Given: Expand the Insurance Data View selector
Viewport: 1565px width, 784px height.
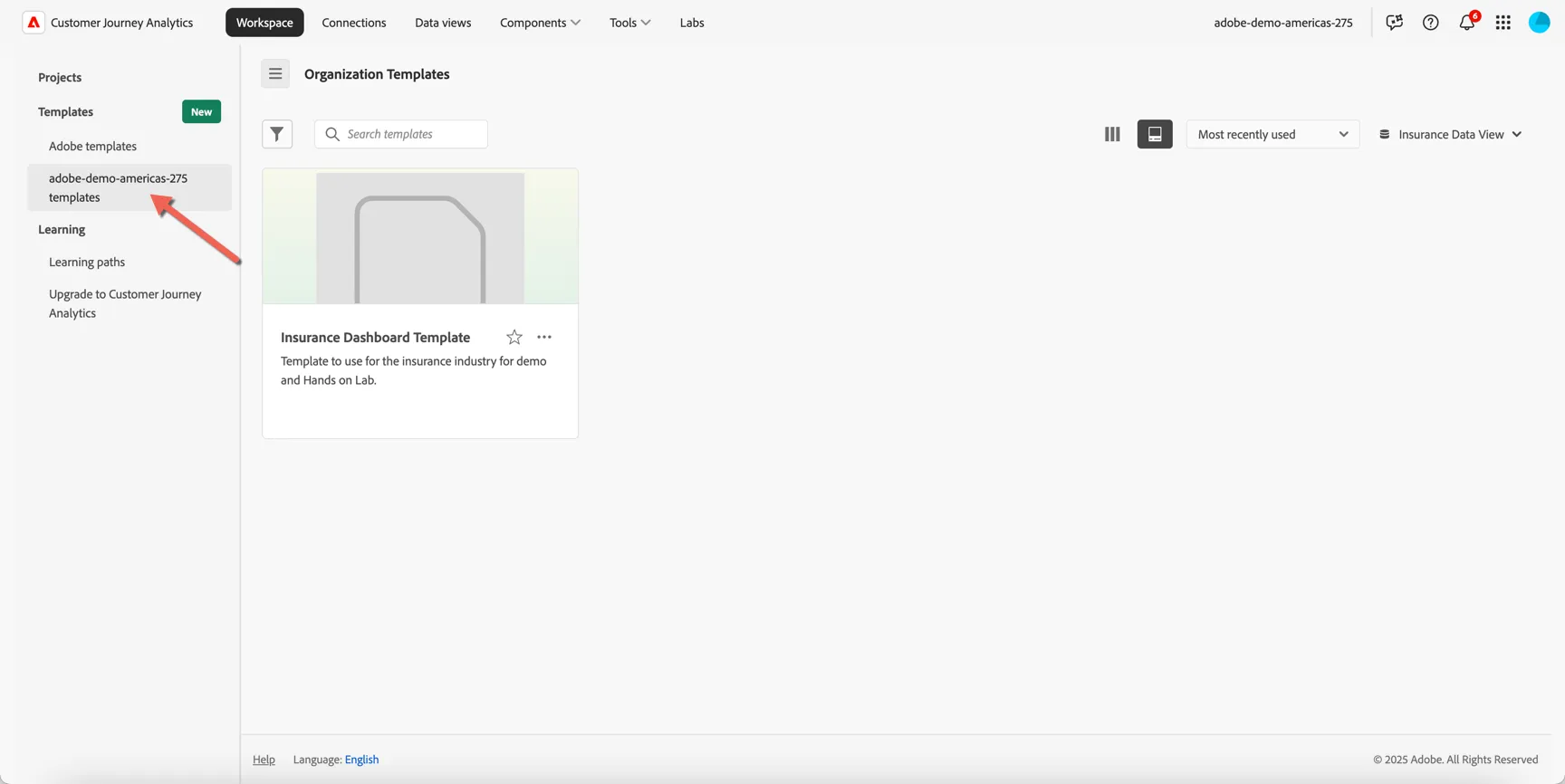Looking at the screenshot, I should click(x=1451, y=134).
